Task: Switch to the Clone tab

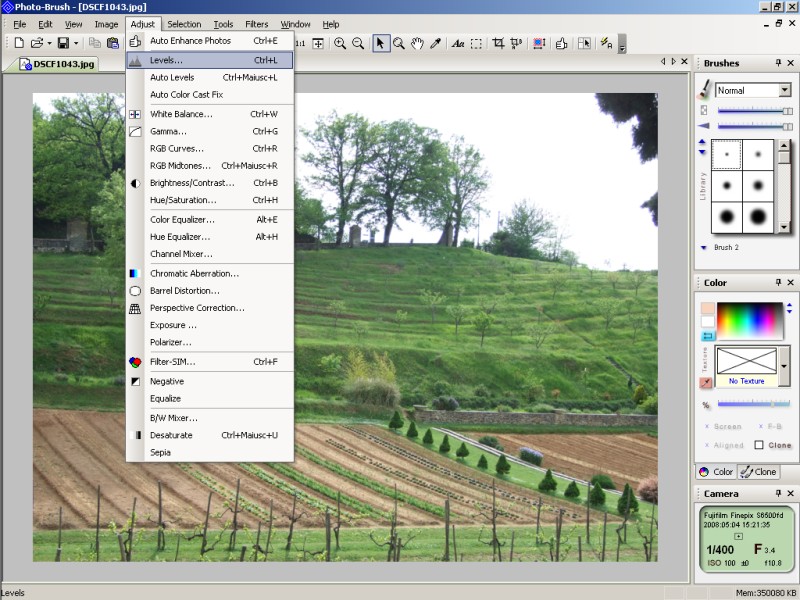Action: (759, 472)
